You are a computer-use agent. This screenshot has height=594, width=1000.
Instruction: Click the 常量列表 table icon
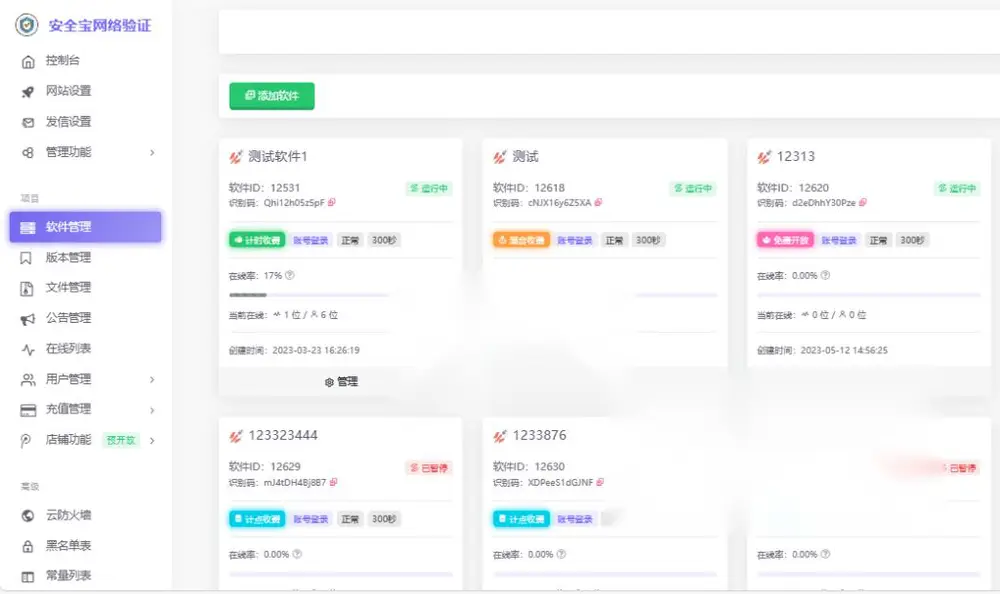coord(28,577)
